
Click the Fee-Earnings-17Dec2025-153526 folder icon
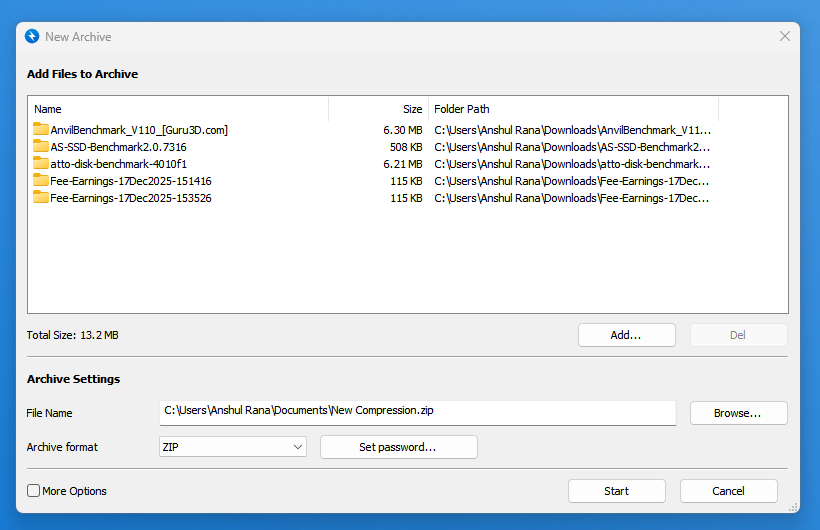(41, 197)
